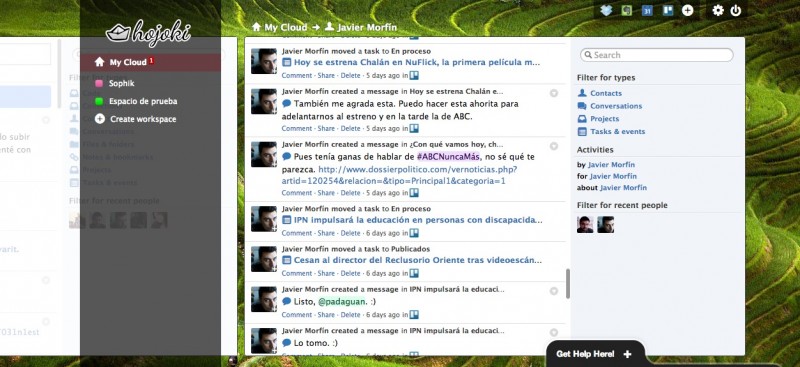The width and height of the screenshot is (800, 367).
Task: Click the Conversations speech bubbles icon
Action: pos(582,106)
